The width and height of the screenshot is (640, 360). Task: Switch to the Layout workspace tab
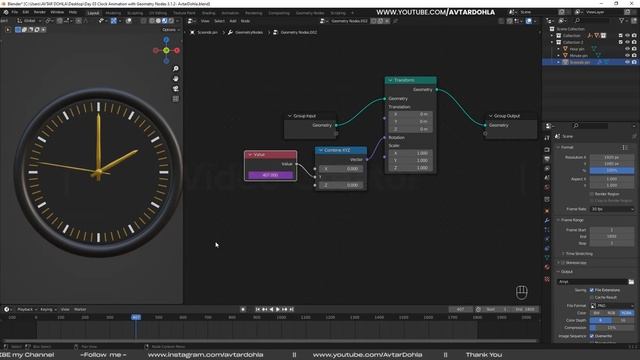[93, 13]
